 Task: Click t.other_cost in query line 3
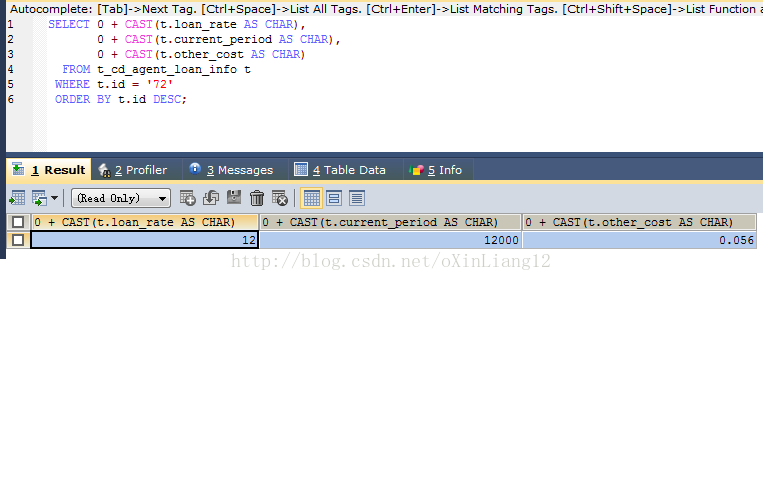(202, 54)
